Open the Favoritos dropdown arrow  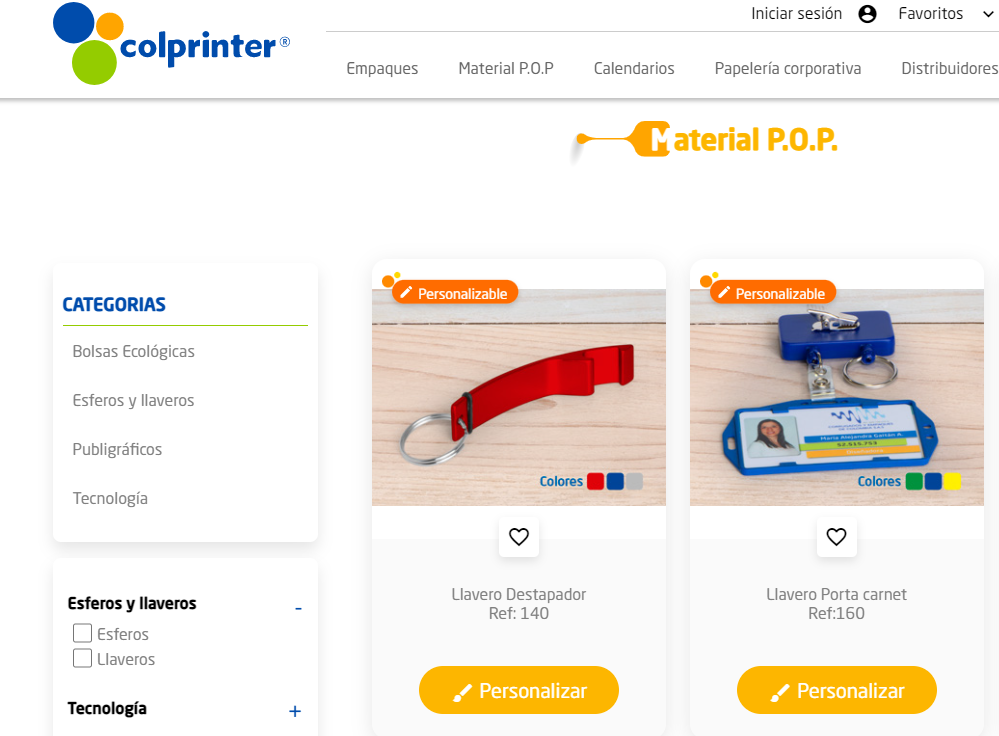pyautogui.click(x=988, y=14)
